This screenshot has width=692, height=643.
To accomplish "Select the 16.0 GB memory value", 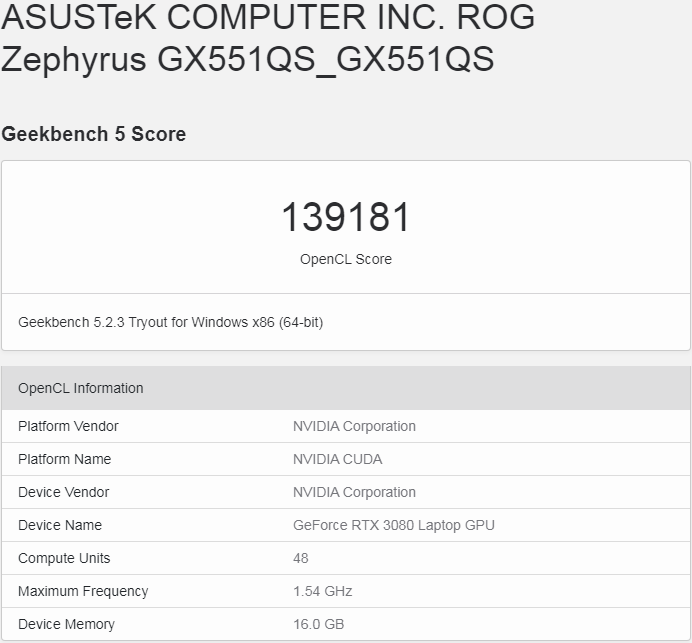I will (x=319, y=624).
